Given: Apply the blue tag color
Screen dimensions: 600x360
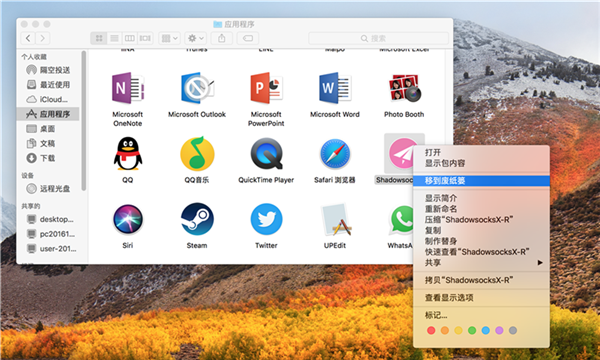Looking at the screenshot, I should click(486, 331).
